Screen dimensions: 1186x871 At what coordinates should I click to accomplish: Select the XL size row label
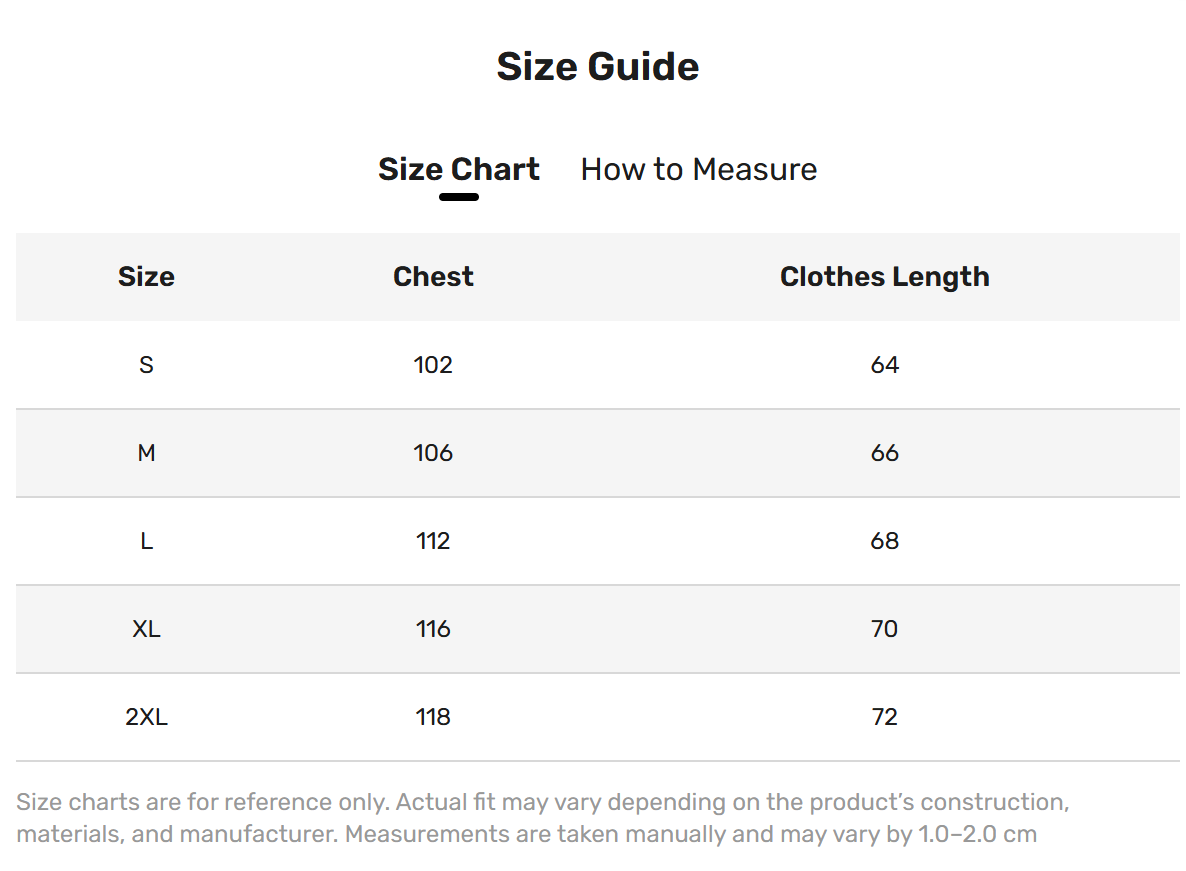pos(146,629)
